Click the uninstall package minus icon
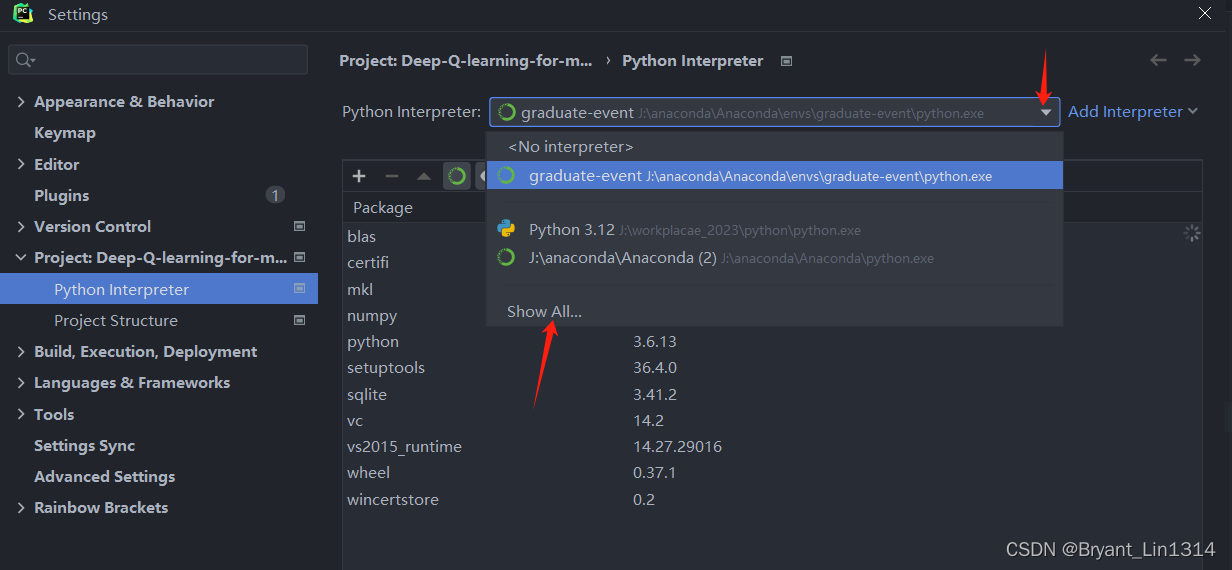1232x570 pixels. pyautogui.click(x=391, y=176)
